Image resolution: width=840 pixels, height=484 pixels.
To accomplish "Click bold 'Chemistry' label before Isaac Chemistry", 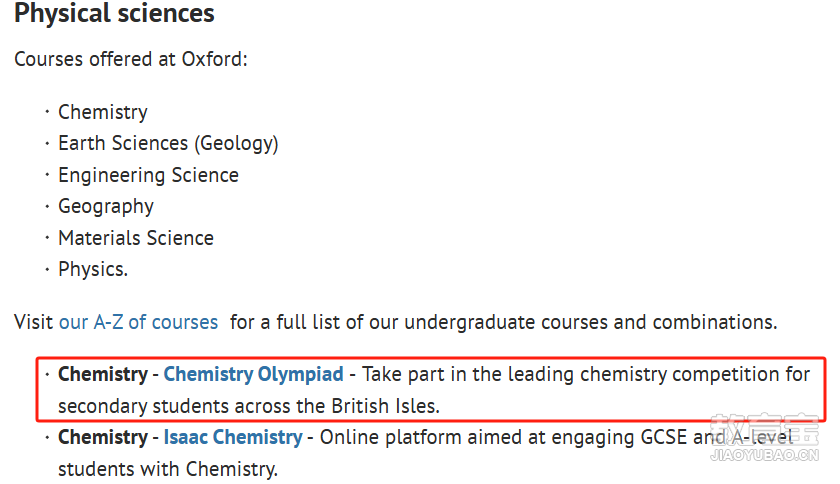I will point(103,437).
